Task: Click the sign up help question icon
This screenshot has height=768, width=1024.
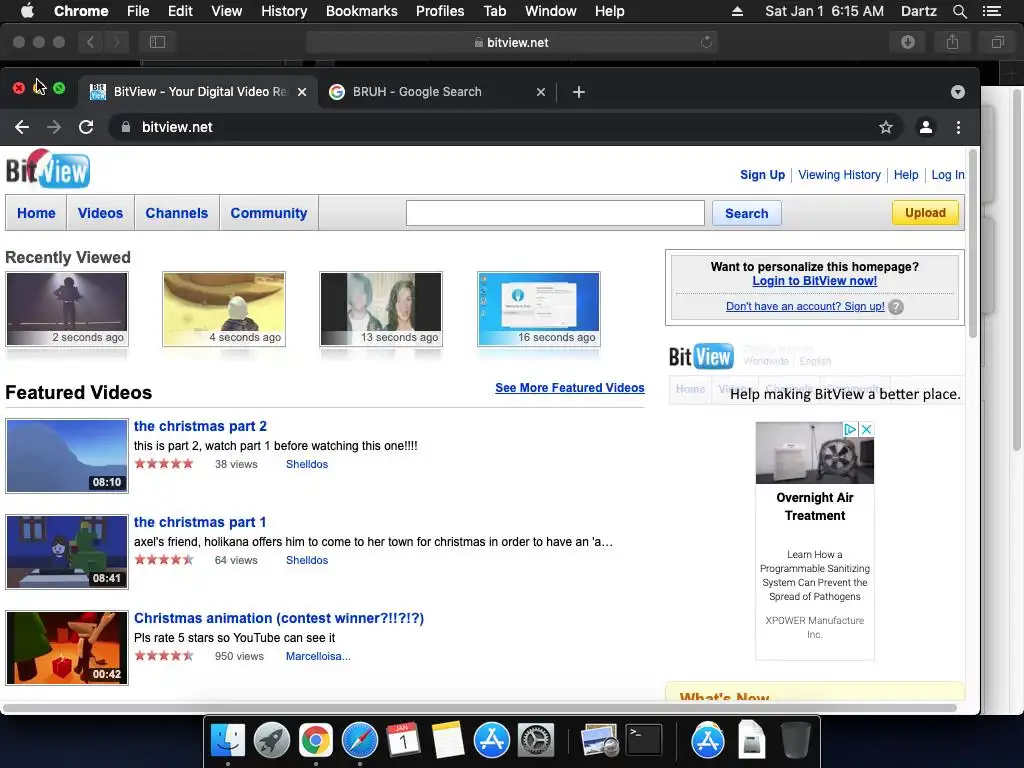Action: tap(896, 307)
